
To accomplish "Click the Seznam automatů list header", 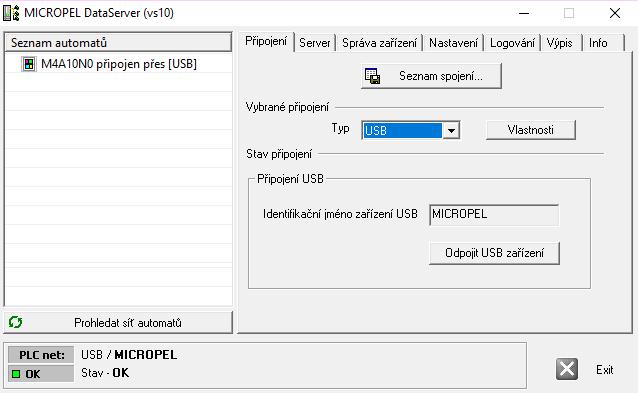I will coord(118,42).
